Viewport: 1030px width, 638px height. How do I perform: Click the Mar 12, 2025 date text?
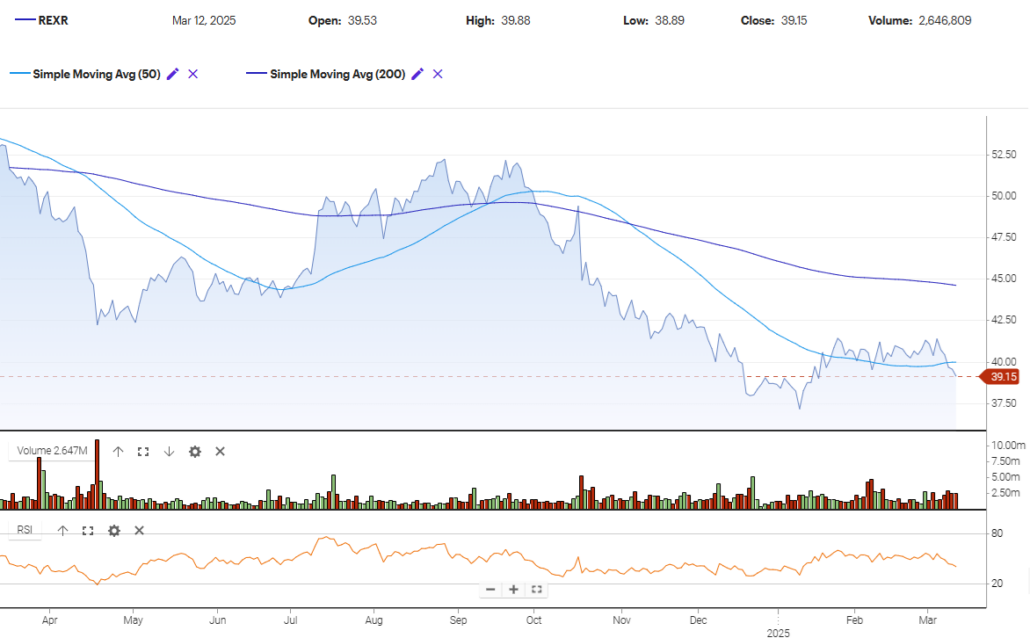point(204,20)
